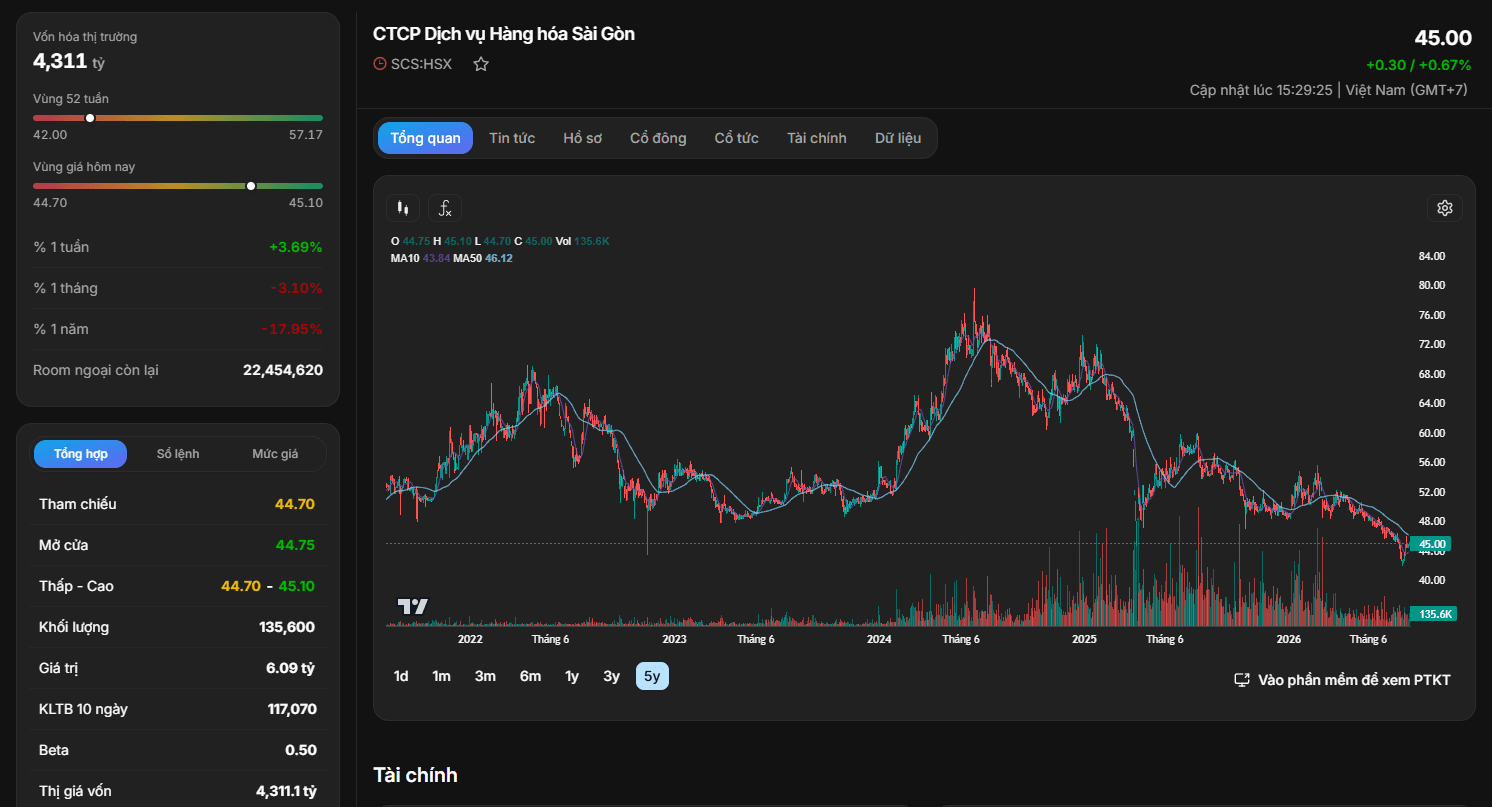The width and height of the screenshot is (1492, 807).
Task: Add SCS to favorites with star icon
Action: (481, 64)
